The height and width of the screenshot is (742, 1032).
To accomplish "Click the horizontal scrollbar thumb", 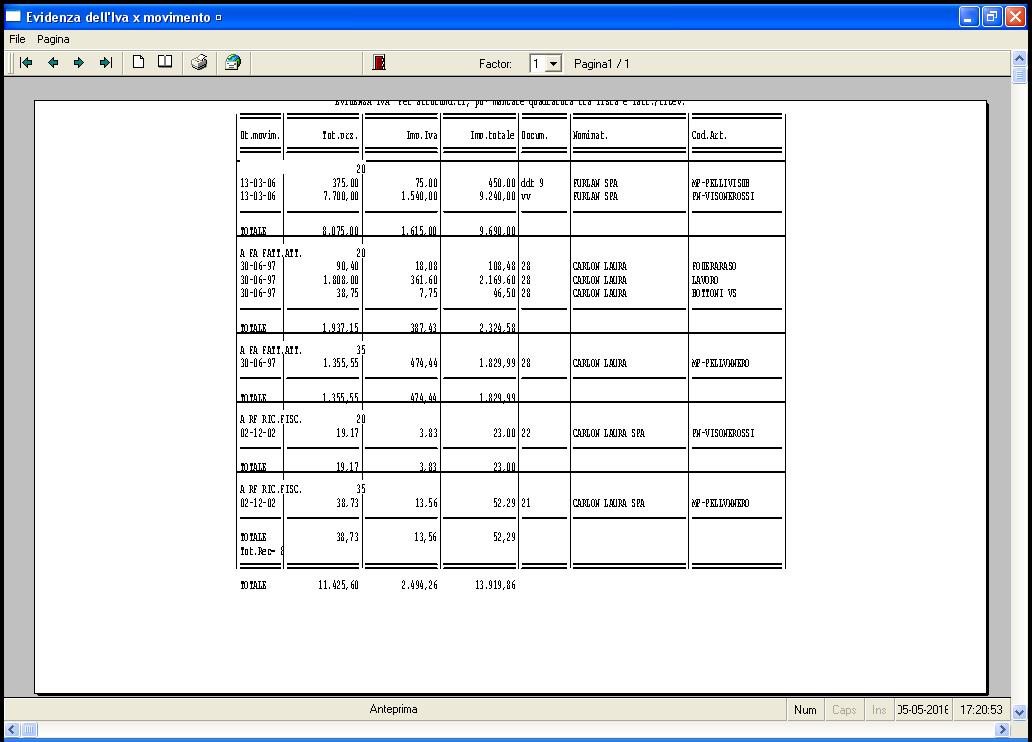I will coord(30,729).
